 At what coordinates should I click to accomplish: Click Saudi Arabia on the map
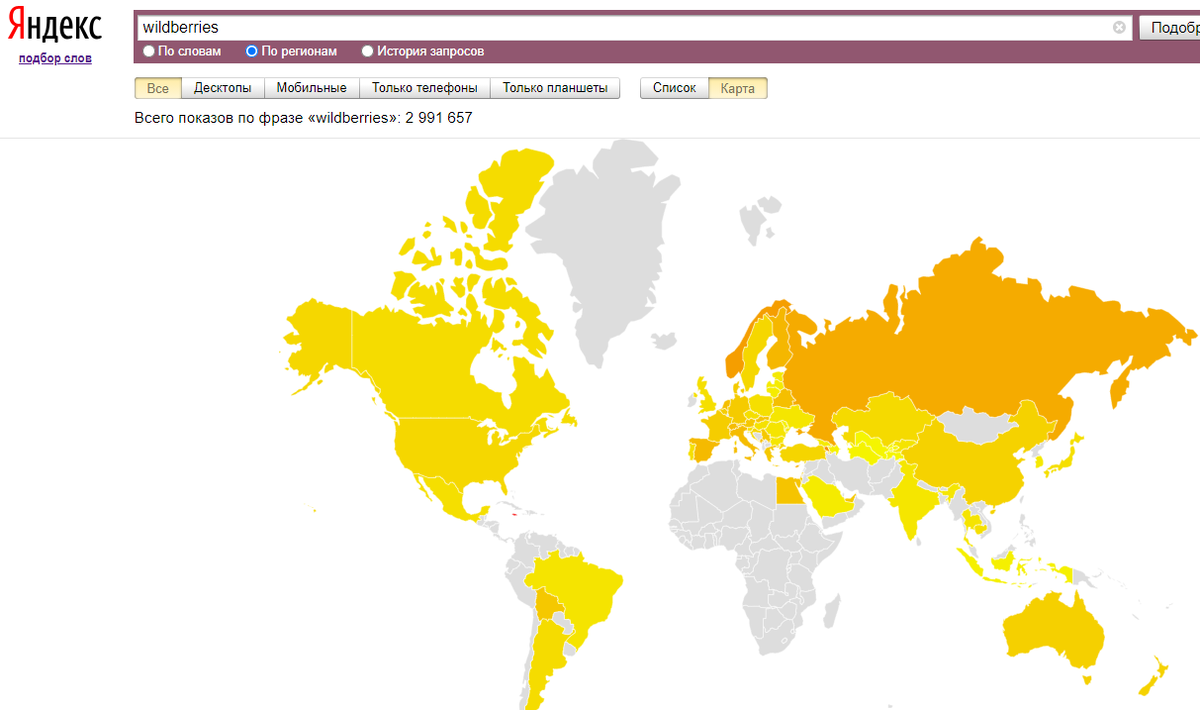tap(830, 495)
